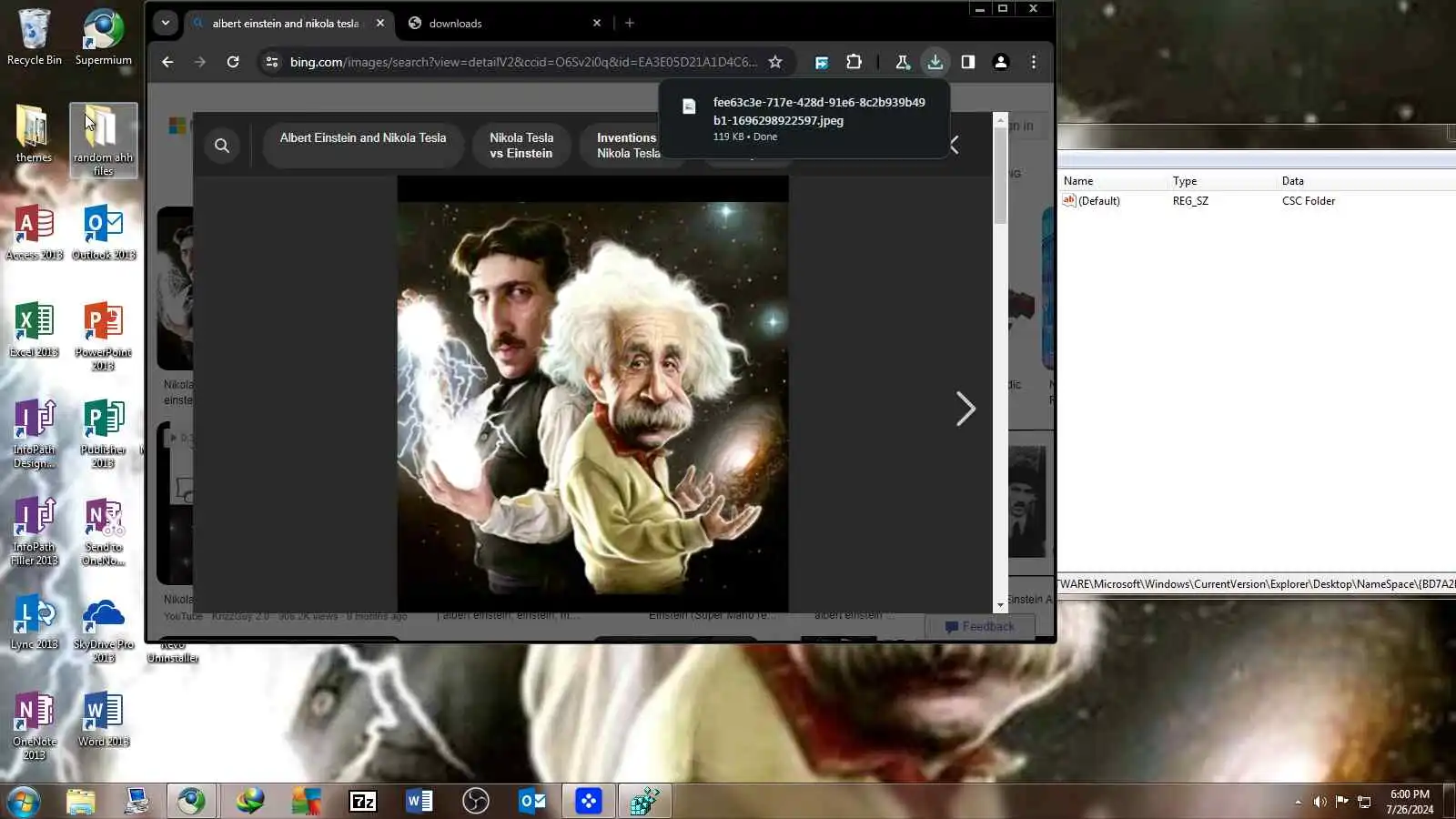Viewport: 1456px width, 819px height.
Task: Open a new browser tab
Action: [629, 23]
